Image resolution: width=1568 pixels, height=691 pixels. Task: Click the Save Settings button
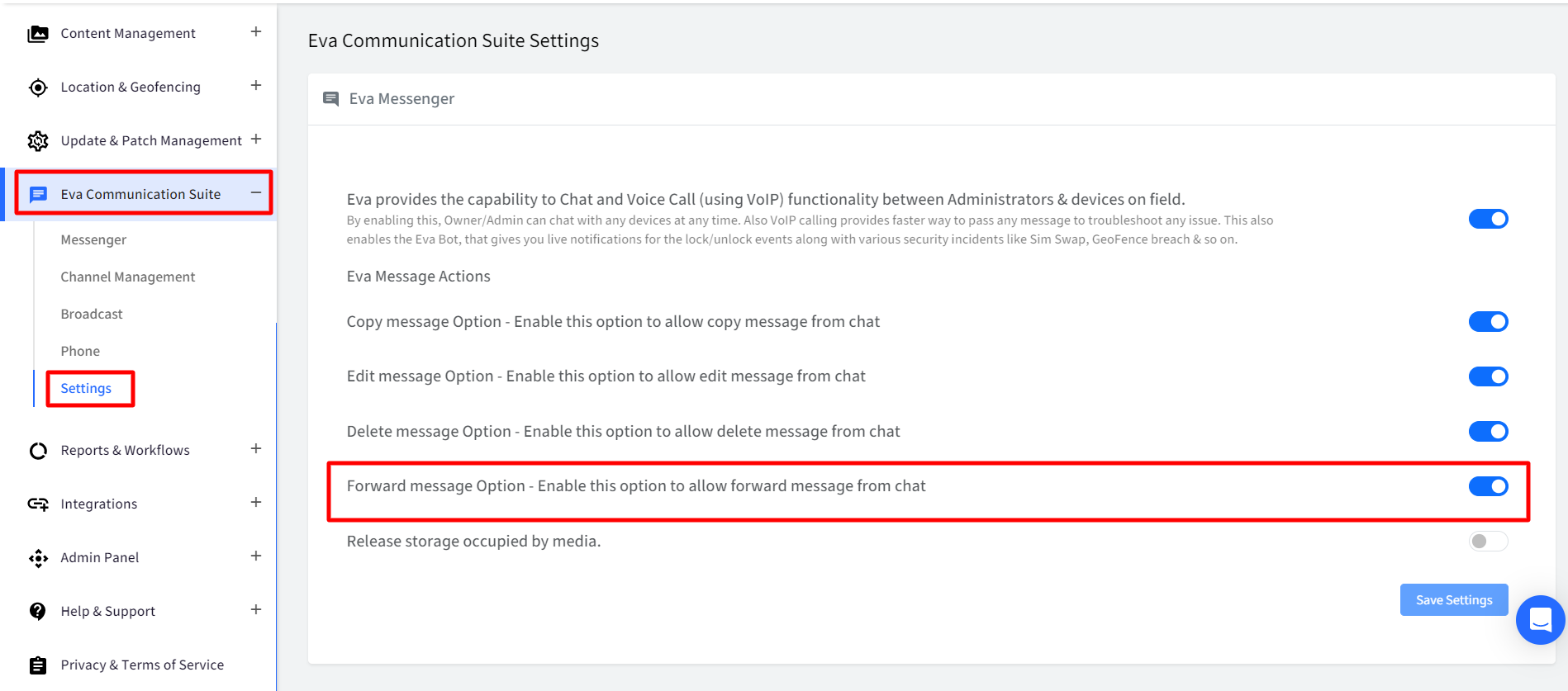coord(1454,600)
